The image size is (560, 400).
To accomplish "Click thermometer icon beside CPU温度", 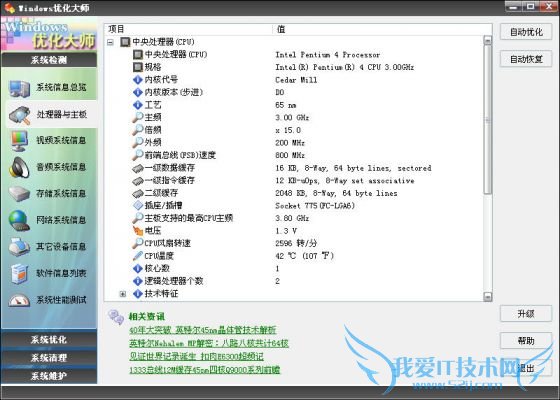I will point(138,256).
